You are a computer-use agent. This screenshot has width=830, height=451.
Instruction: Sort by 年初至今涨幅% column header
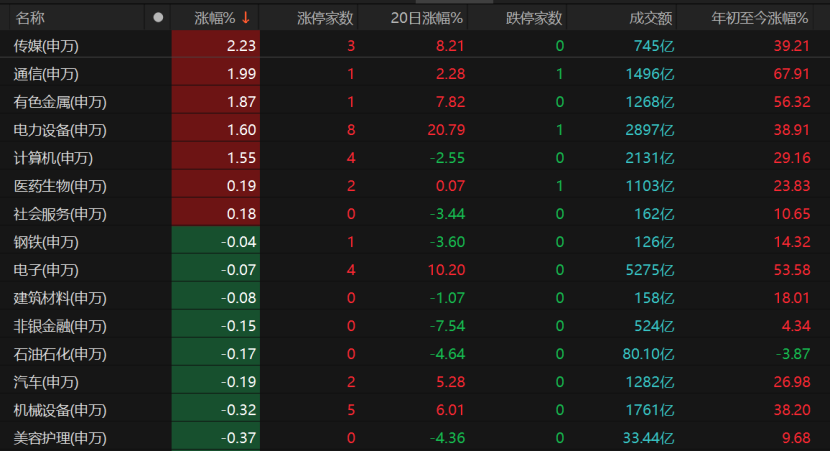(760, 18)
